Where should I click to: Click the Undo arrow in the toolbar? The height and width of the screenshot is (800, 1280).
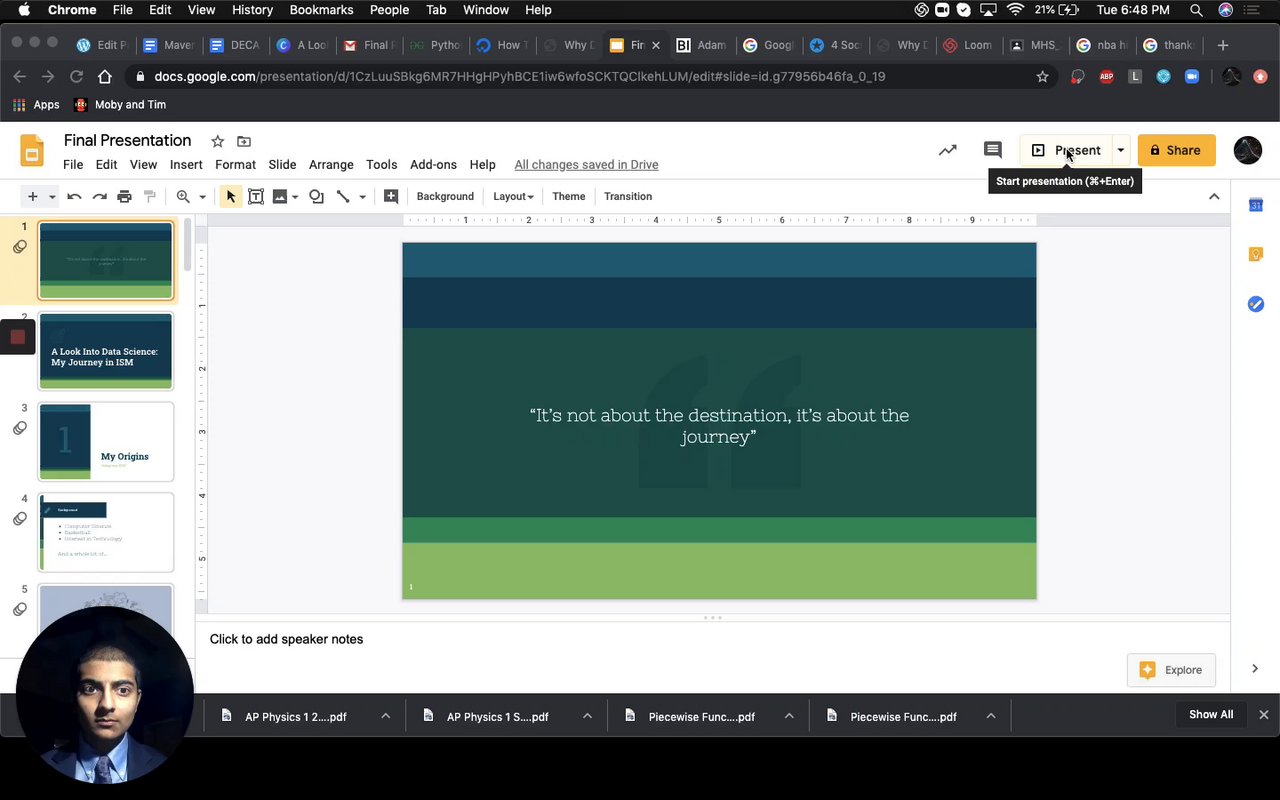pyautogui.click(x=74, y=197)
